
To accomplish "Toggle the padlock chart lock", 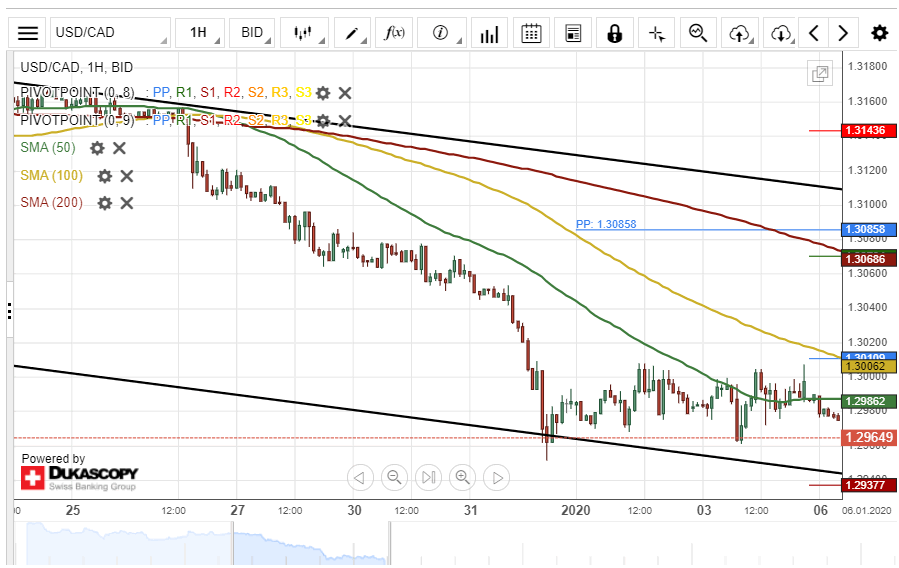I will [x=615, y=33].
